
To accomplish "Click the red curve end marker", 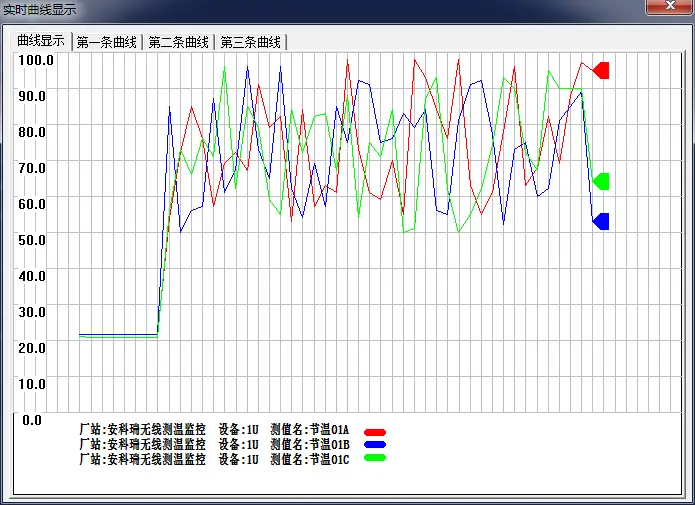I will click(601, 70).
